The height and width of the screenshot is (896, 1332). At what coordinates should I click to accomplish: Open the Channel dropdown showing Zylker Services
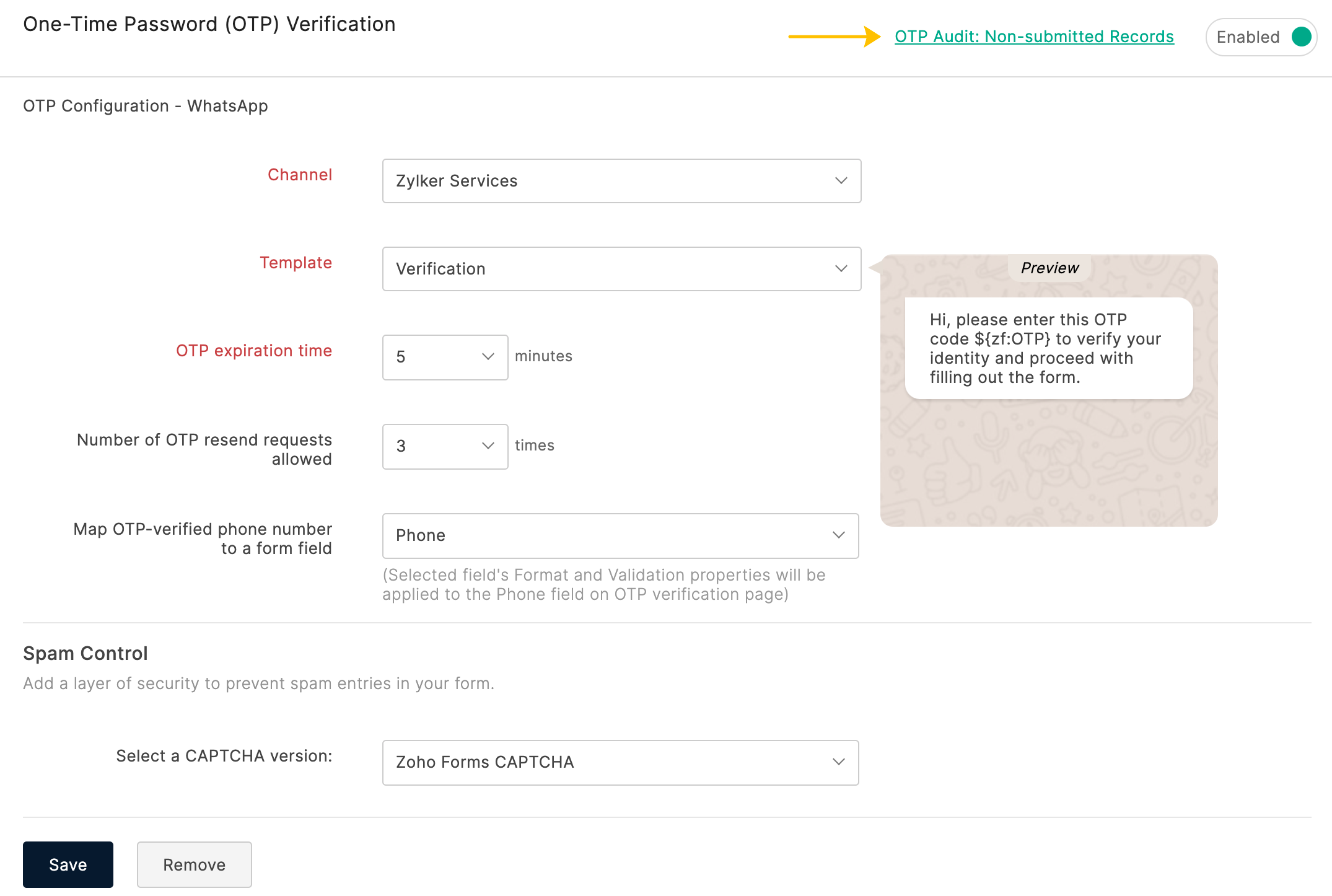click(621, 181)
